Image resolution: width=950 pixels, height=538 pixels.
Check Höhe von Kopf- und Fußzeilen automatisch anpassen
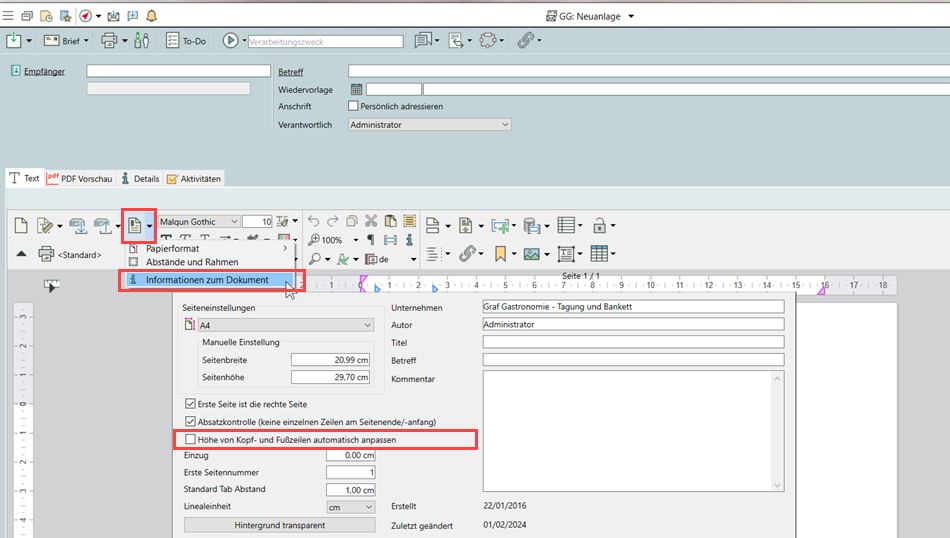[191, 439]
